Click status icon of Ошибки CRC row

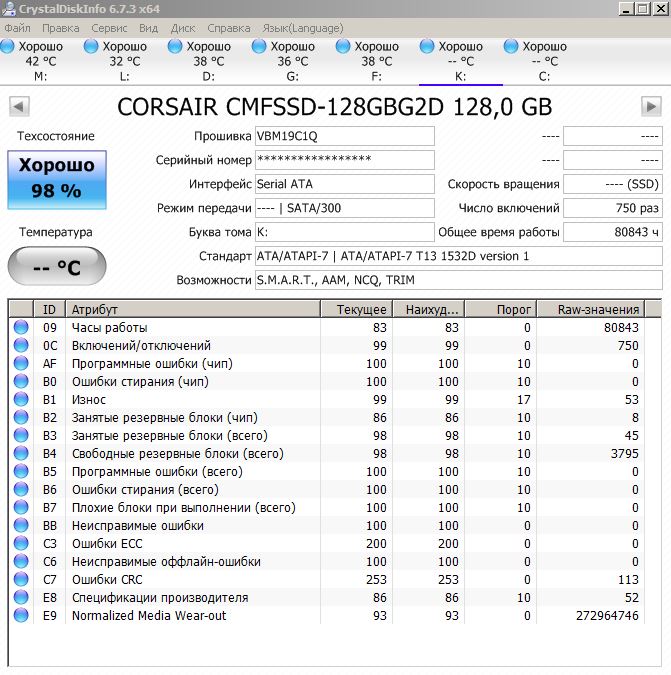21,579
